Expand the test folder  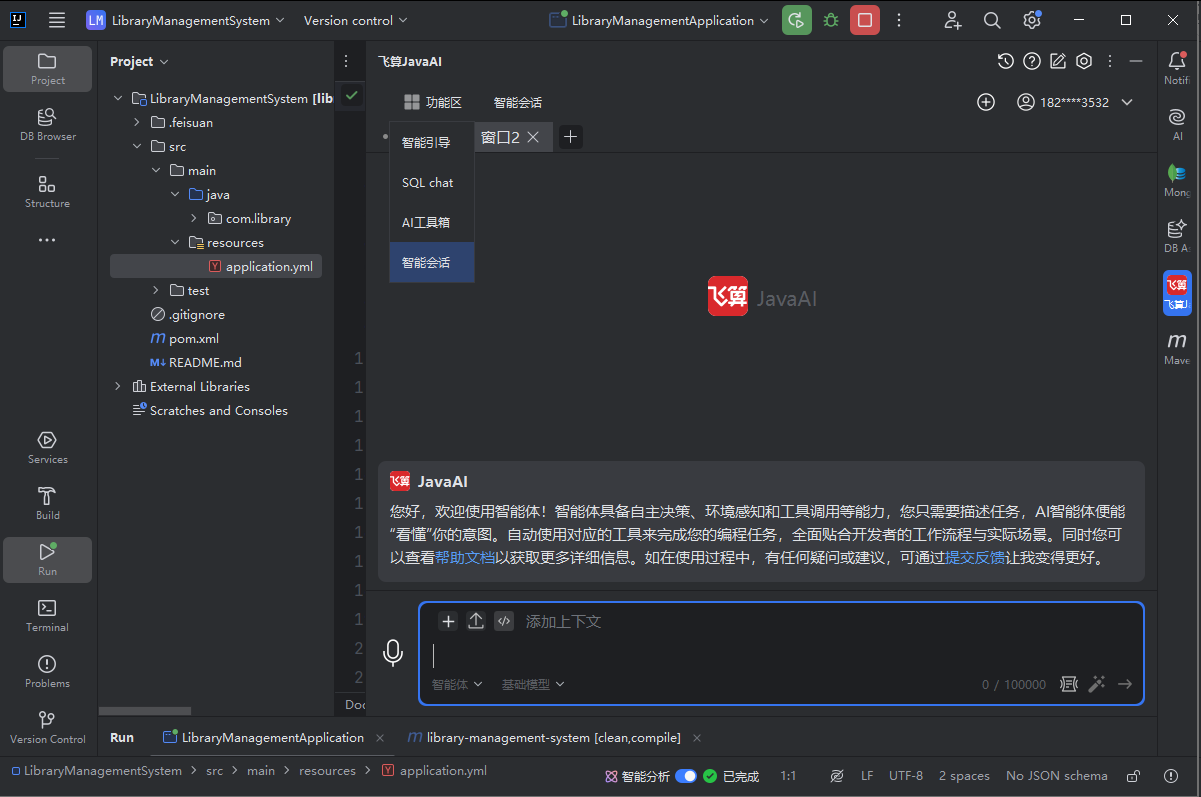click(x=156, y=290)
